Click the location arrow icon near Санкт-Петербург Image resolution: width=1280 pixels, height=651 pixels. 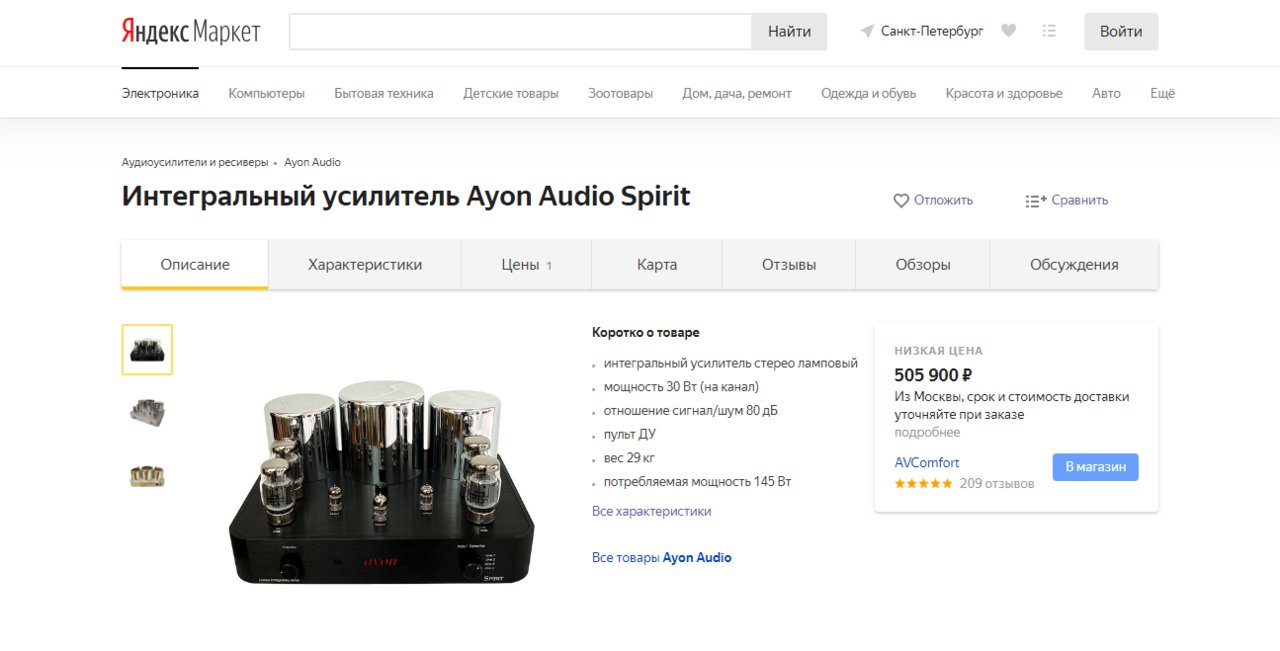(867, 32)
